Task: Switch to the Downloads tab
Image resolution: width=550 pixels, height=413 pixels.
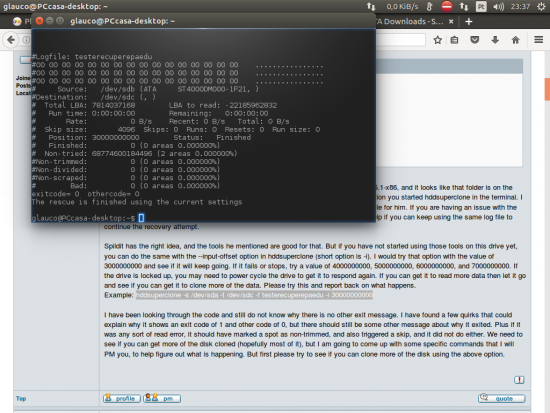Action: (x=409, y=22)
